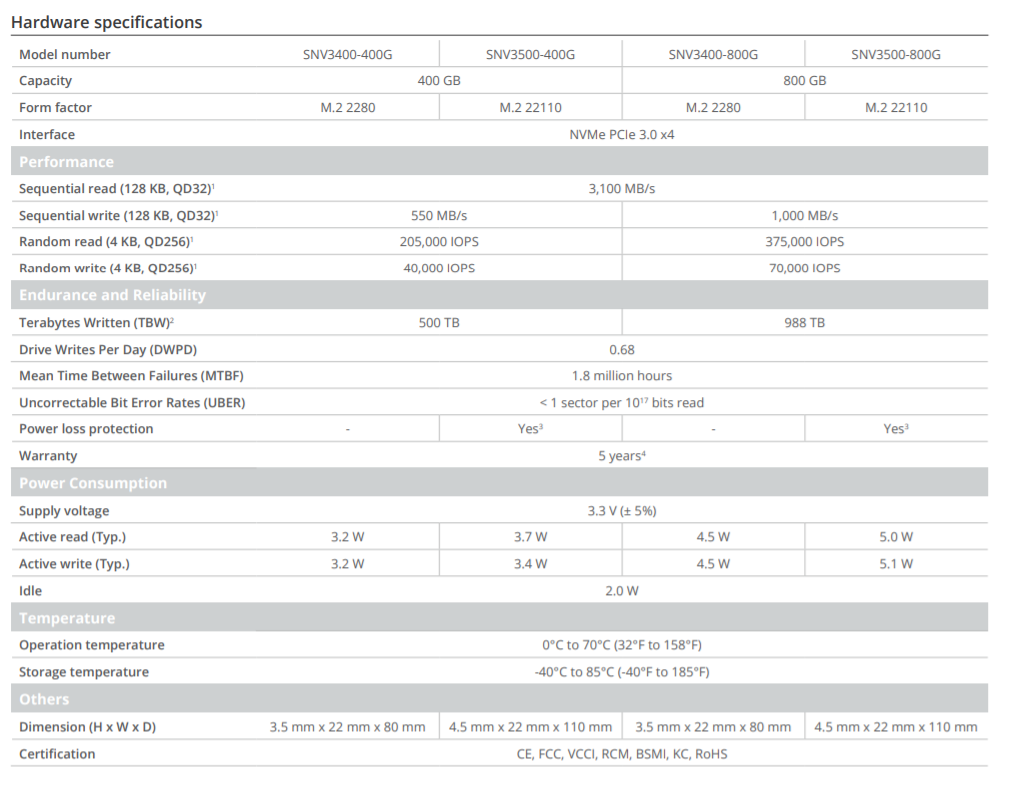
Task: Select the 1.8 million hours MTBF value
Action: pyautogui.click(x=621, y=376)
